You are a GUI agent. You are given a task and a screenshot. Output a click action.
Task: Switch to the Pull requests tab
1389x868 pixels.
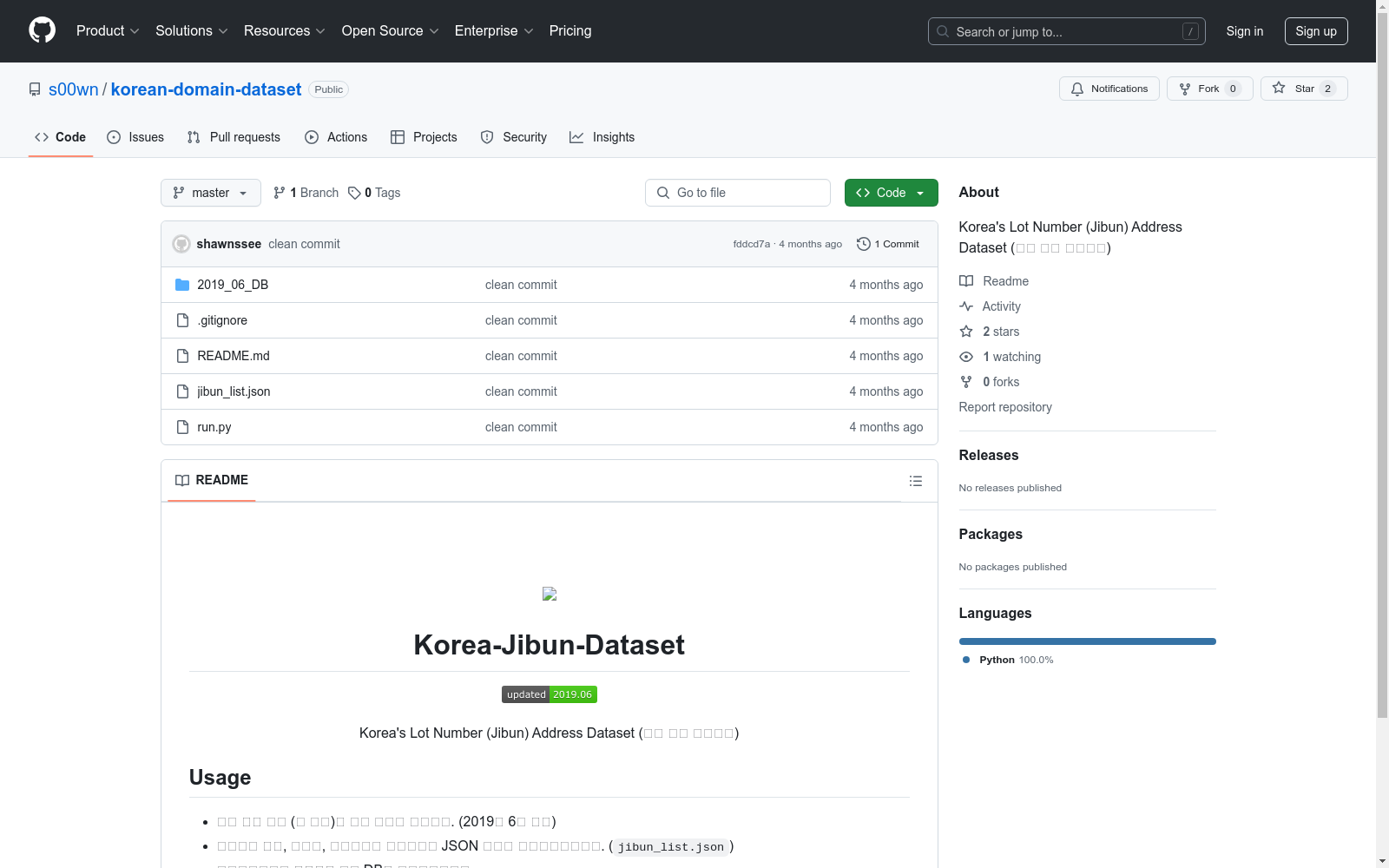coord(234,137)
